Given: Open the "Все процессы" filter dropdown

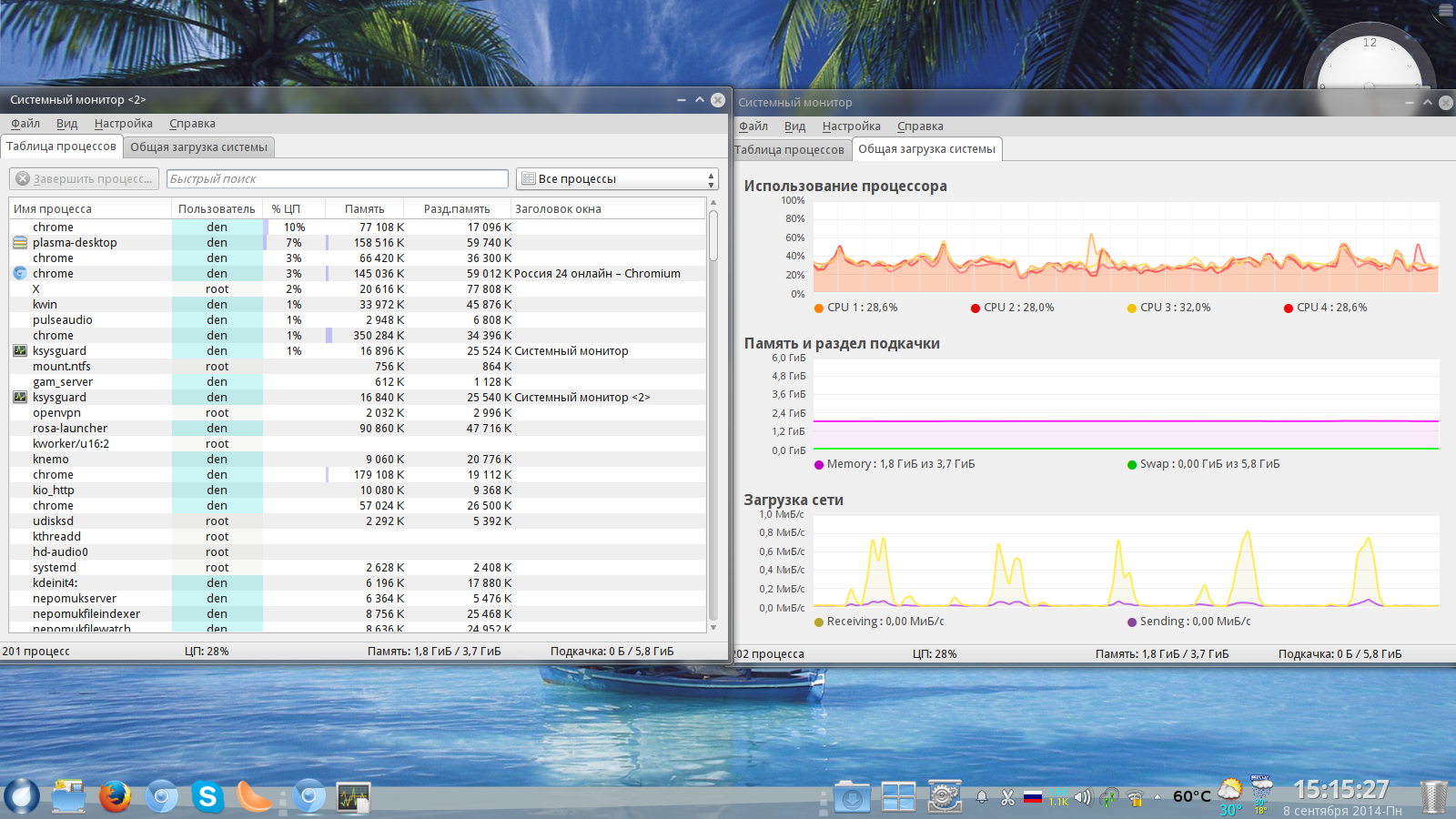Looking at the screenshot, I should 617,179.
